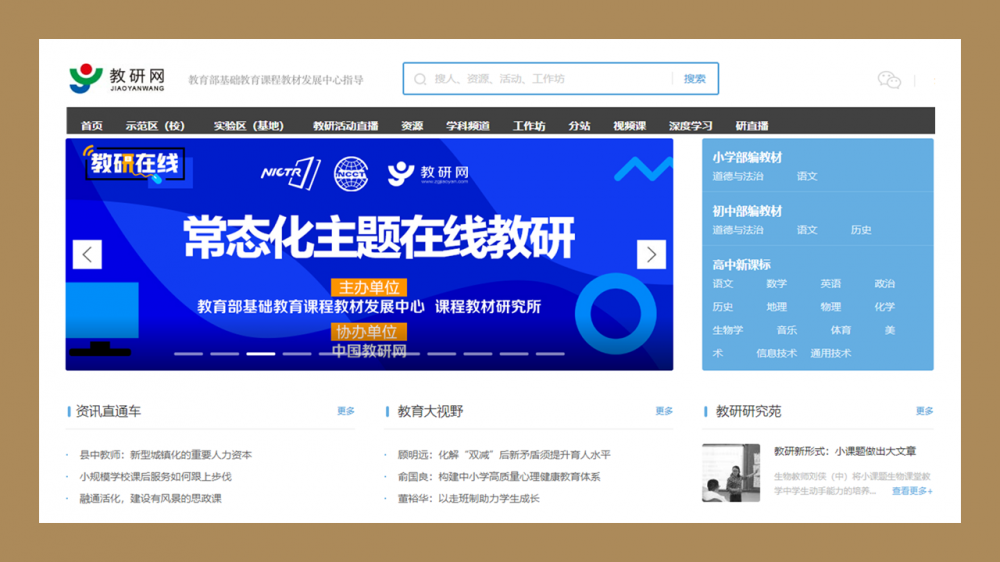Open the 教研新形式 article thumbnail
The width and height of the screenshot is (1000, 562).
(731, 473)
